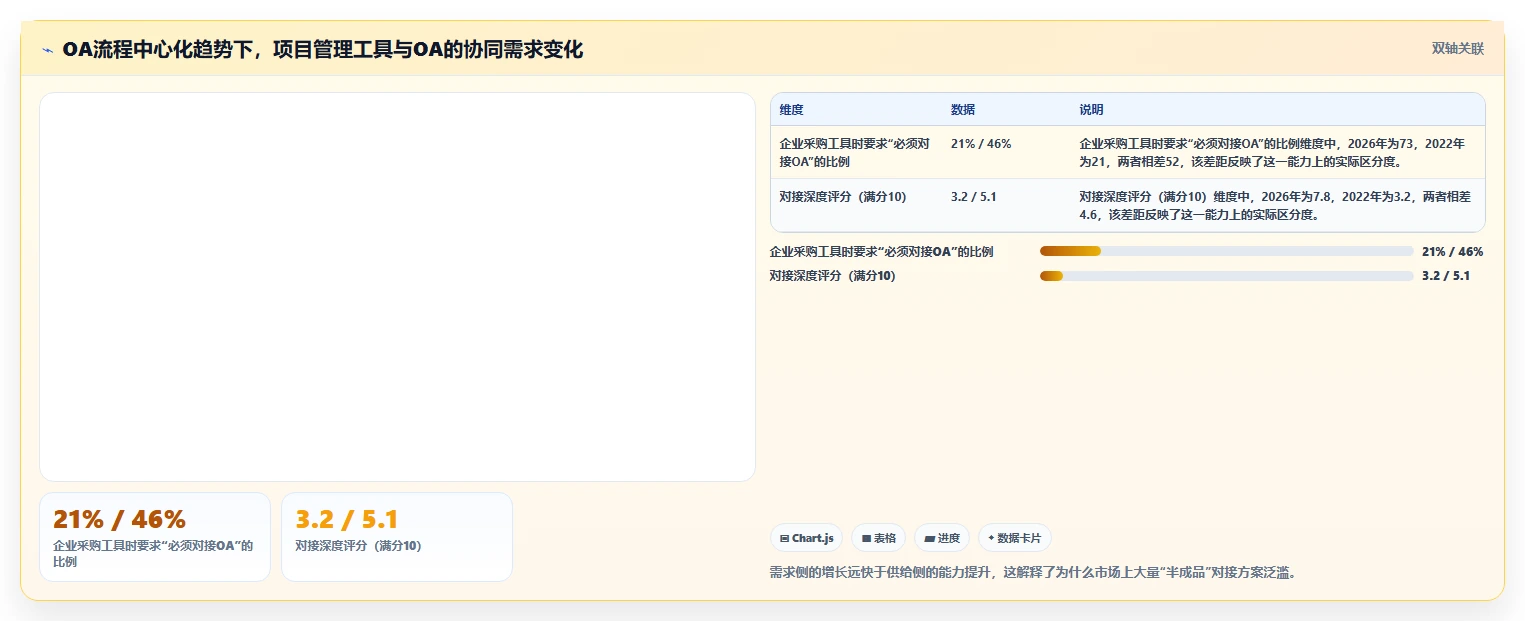1525x621 pixels.
Task: Click the progress bar for 对接深度评分
Action: tap(1226, 276)
